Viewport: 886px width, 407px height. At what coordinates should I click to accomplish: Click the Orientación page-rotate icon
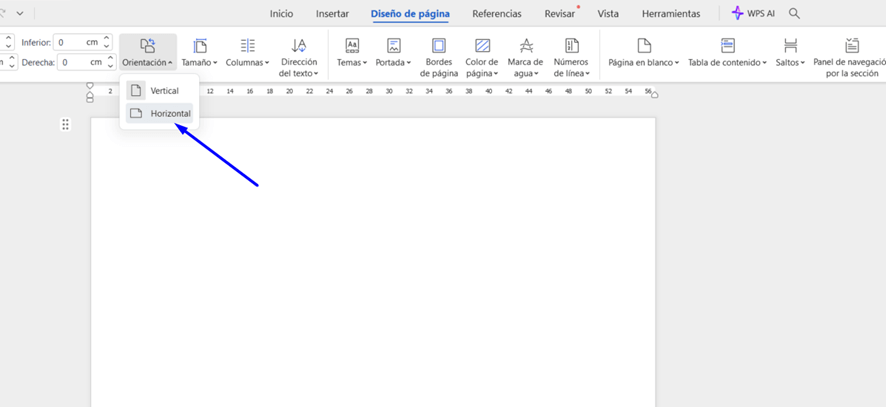coord(147,46)
